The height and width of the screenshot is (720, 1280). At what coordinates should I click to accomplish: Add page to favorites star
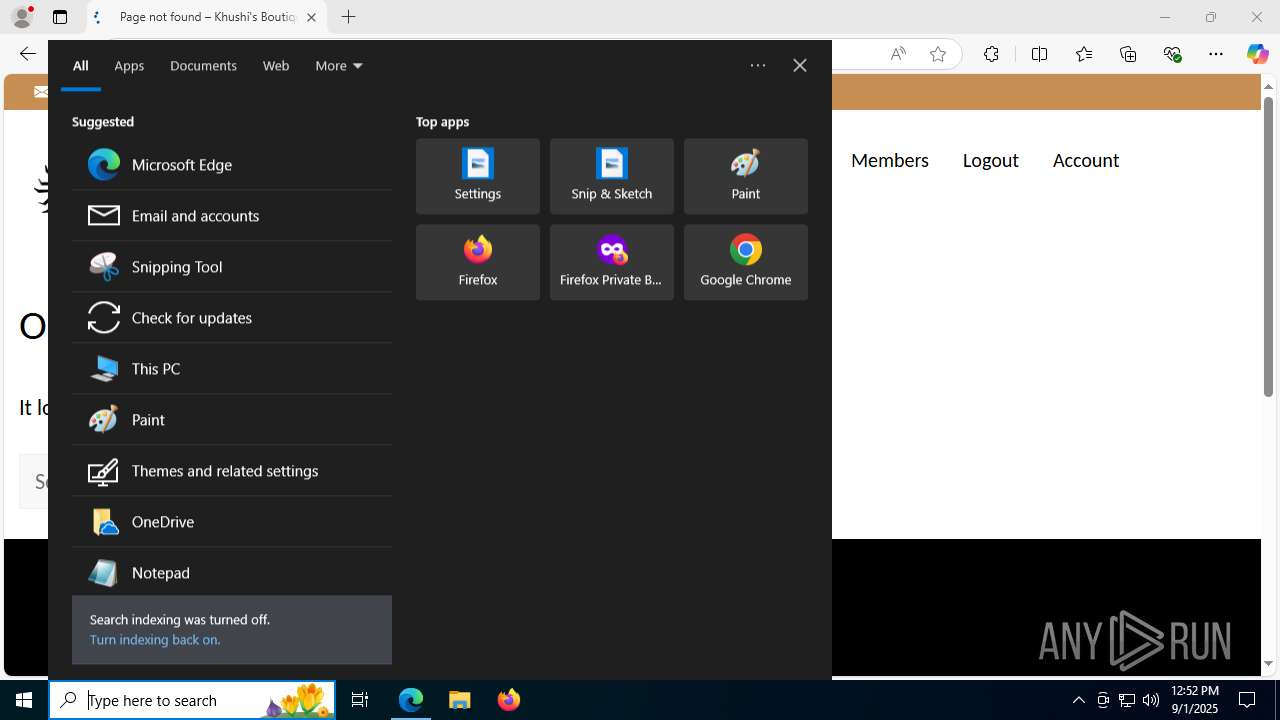(x=938, y=54)
